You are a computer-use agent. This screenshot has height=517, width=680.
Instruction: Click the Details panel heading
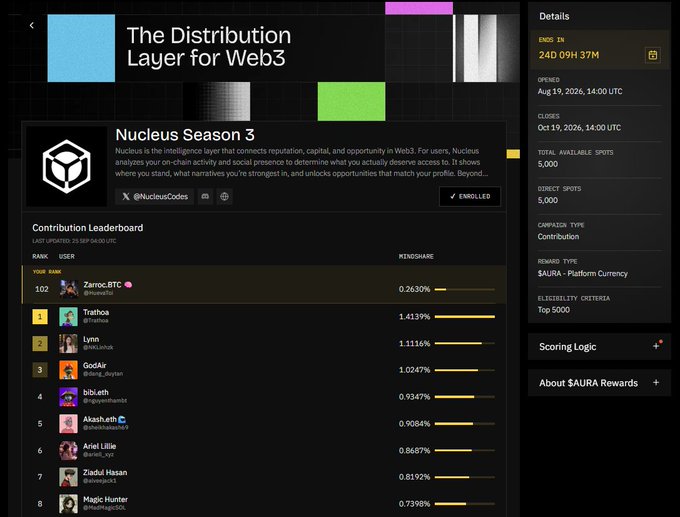pyautogui.click(x=554, y=16)
